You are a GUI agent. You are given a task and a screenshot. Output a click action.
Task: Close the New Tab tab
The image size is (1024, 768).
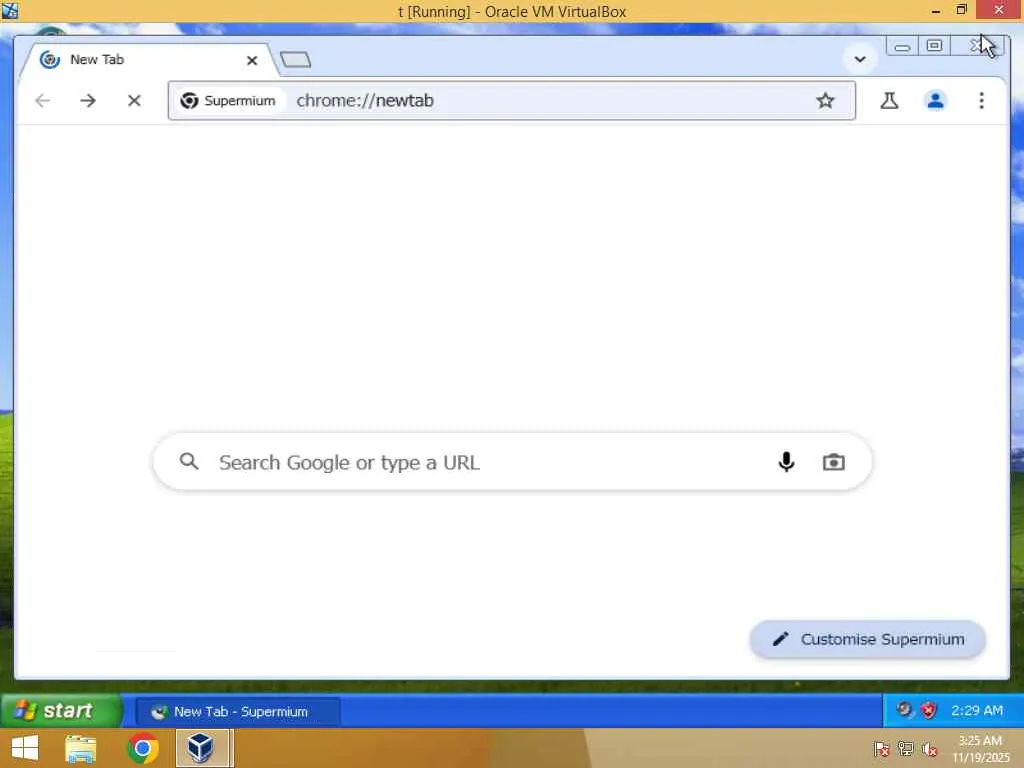[x=252, y=61]
